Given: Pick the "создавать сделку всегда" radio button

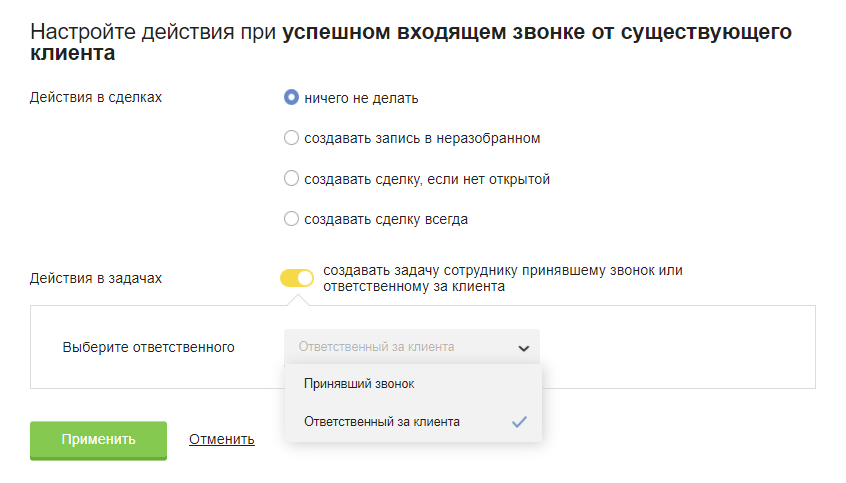Looking at the screenshot, I should pos(291,219).
